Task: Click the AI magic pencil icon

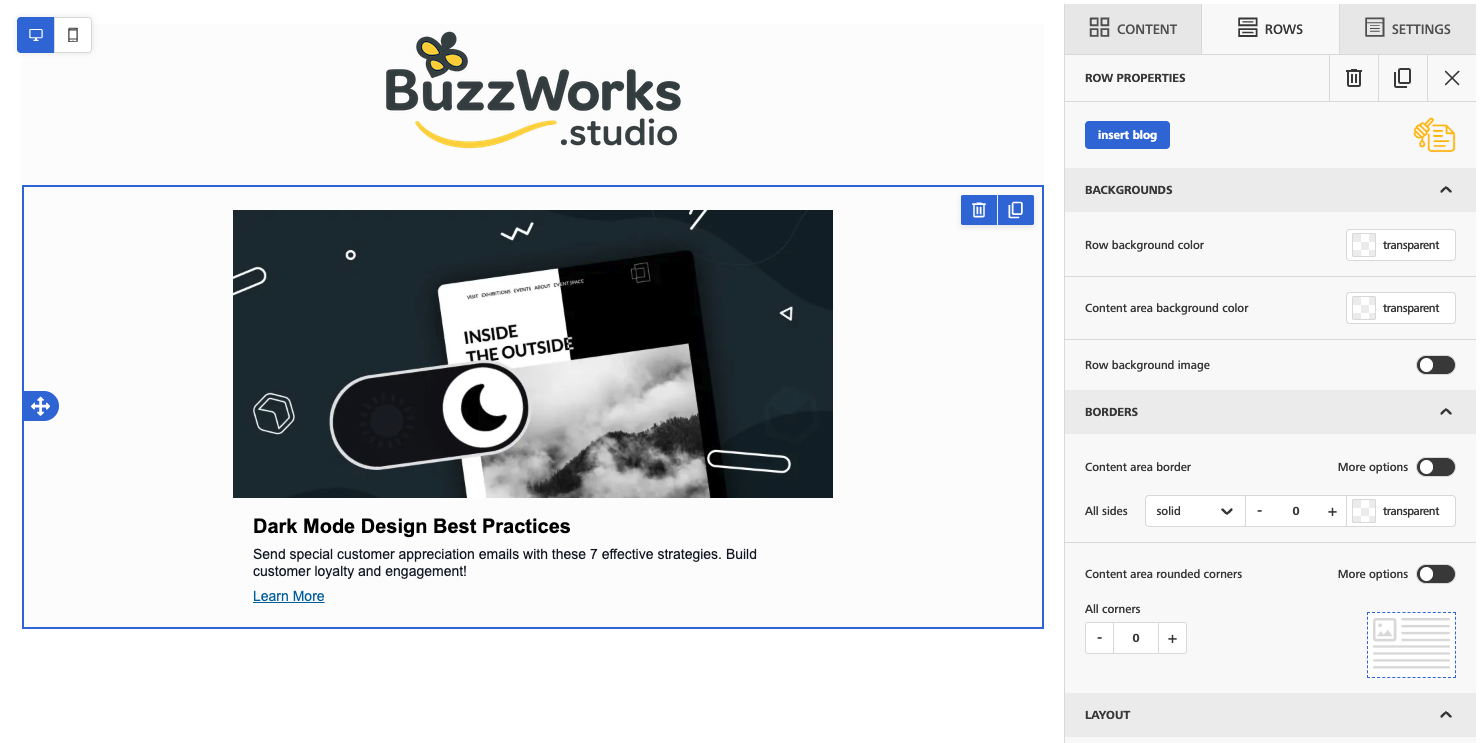Action: coord(1435,134)
